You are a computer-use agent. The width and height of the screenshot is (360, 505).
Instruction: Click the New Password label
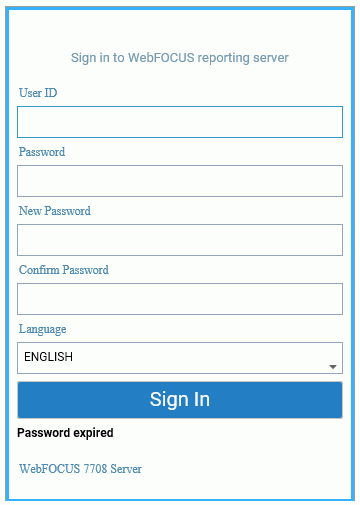pyautogui.click(x=55, y=211)
